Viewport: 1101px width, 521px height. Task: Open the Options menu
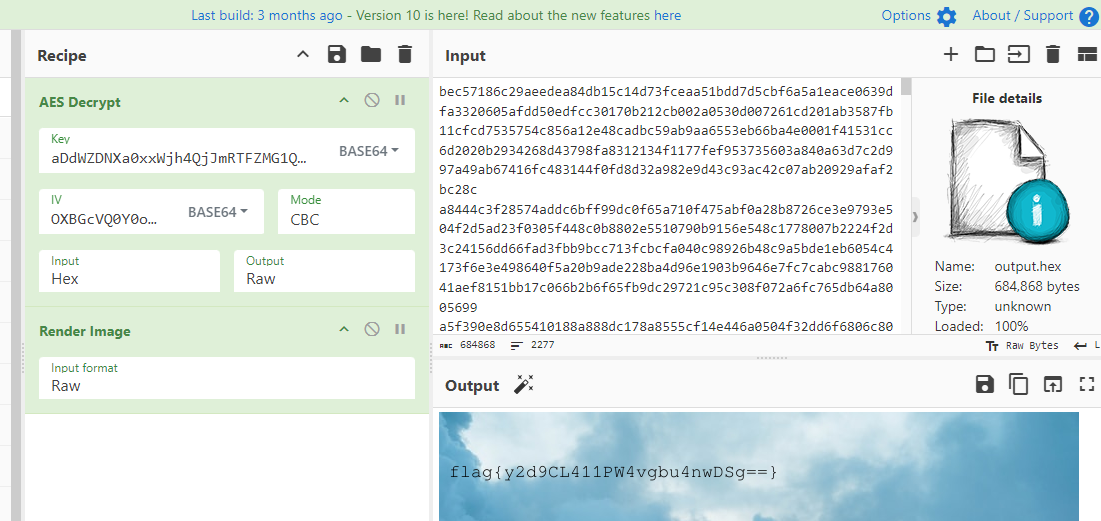[919, 15]
